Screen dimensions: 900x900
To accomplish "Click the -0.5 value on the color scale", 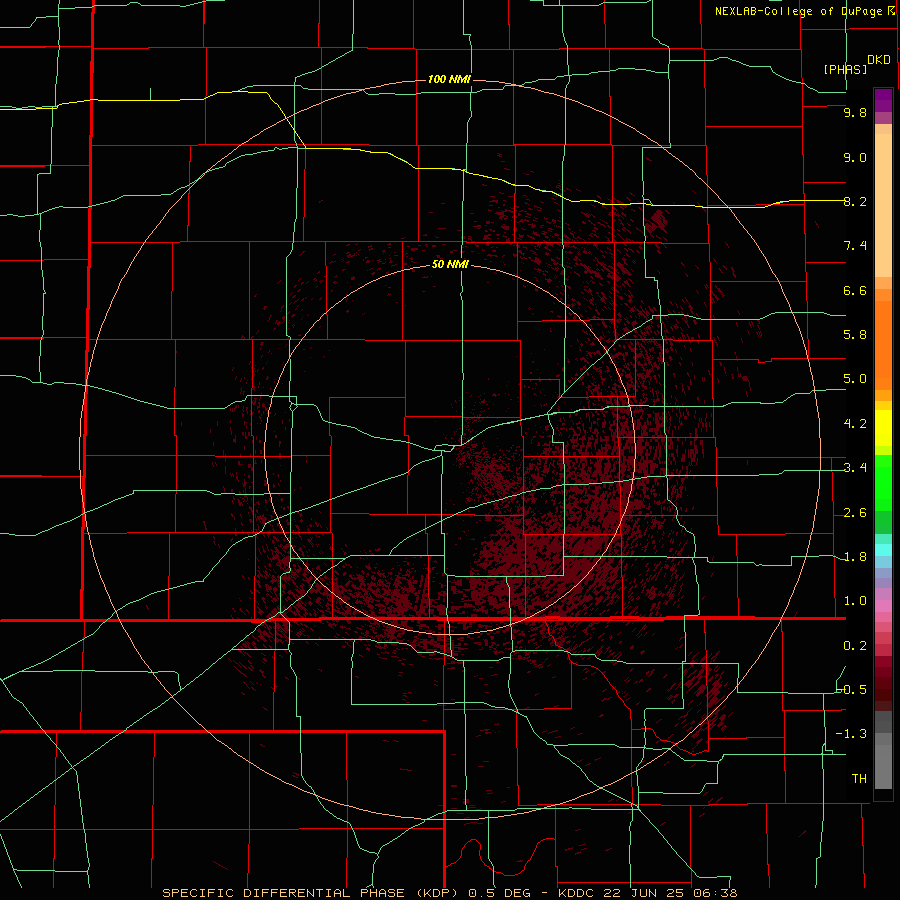I will click(851, 690).
